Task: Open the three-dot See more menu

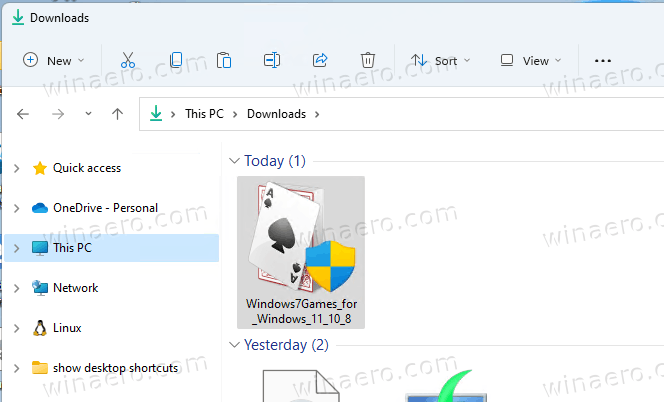Action: click(x=603, y=61)
